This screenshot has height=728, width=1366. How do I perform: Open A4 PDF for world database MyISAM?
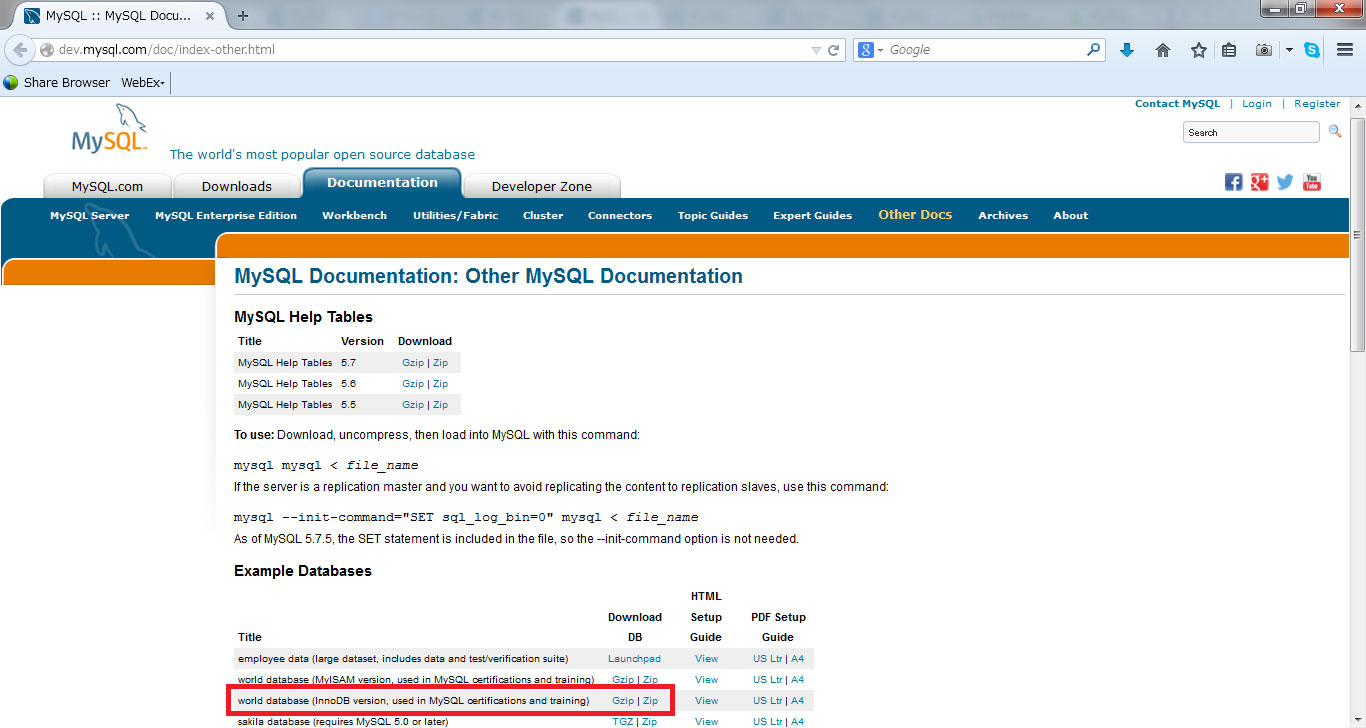pos(797,680)
